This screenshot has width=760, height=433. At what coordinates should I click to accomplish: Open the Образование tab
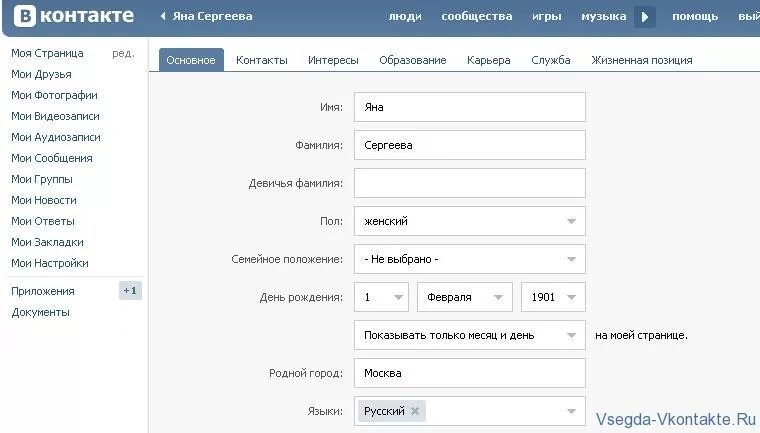(412, 60)
